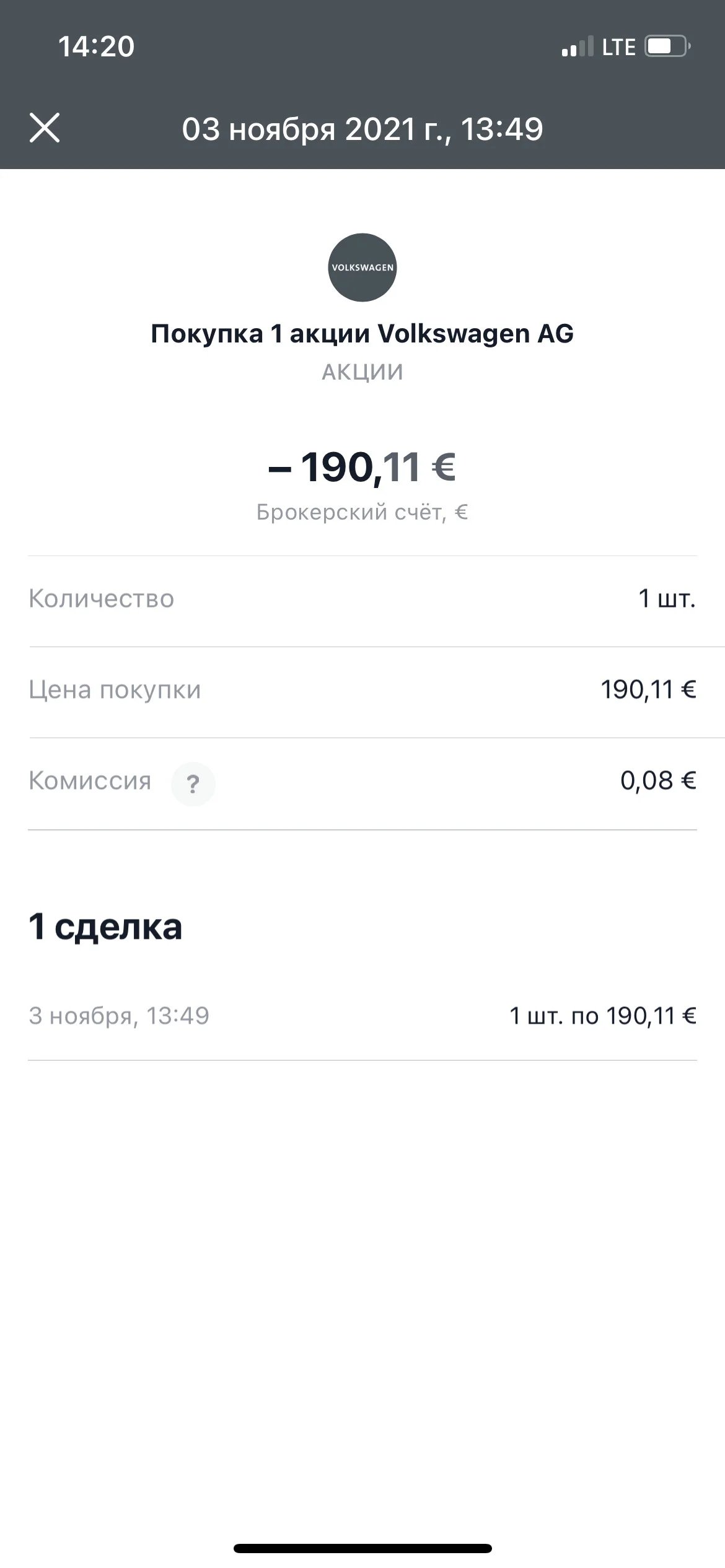
Task: Close the transaction details screen
Action: point(45,128)
